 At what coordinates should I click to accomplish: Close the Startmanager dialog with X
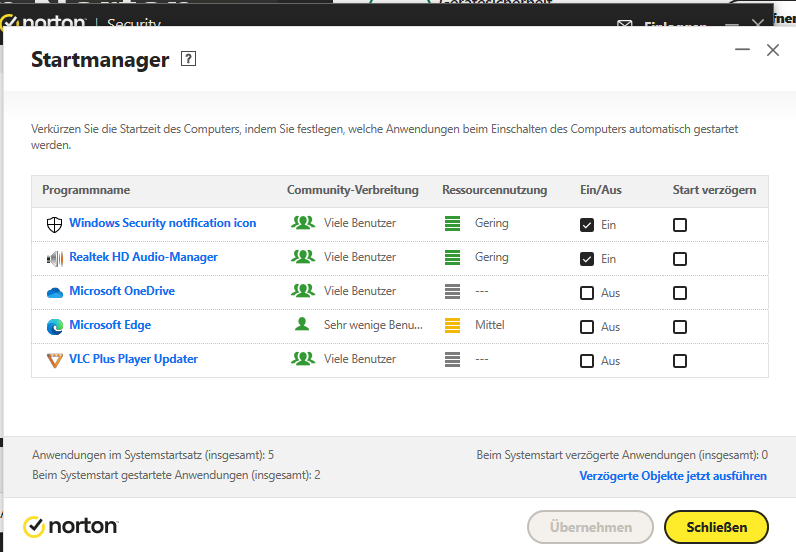point(773,50)
